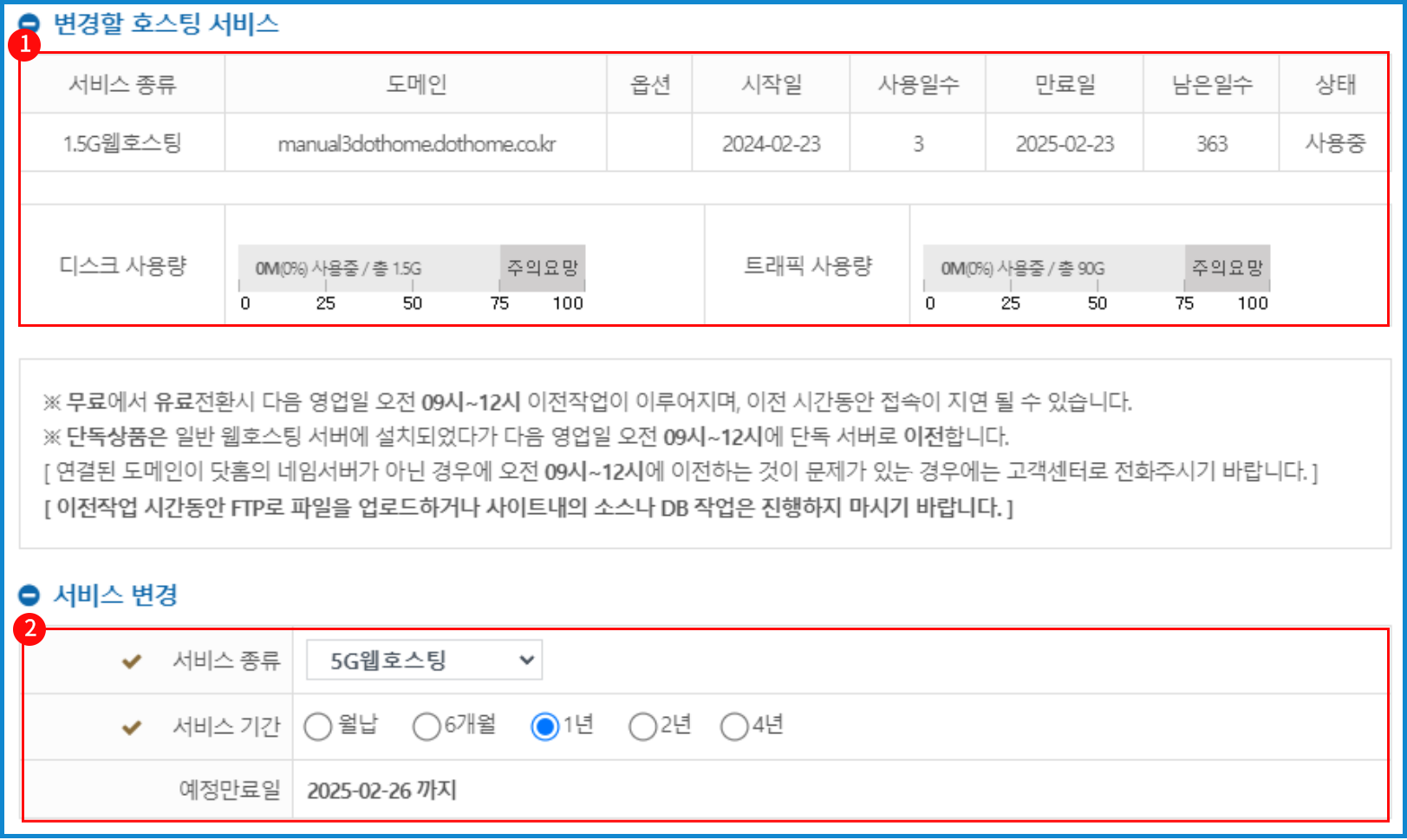Click the manual3dothome.dothome.co.kr domain
The image size is (1407, 840).
coord(416,144)
